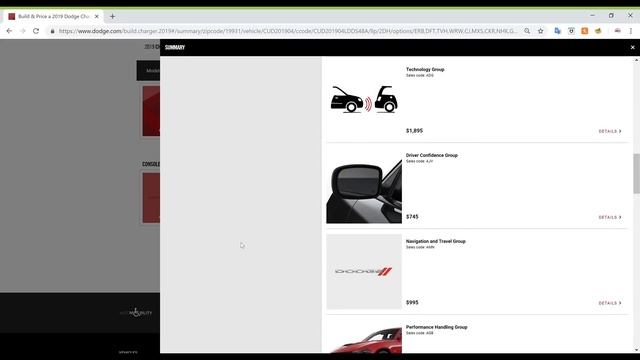640x360 pixels.
Task: Click the Driver Confidence Group title
Action: click(x=431, y=155)
